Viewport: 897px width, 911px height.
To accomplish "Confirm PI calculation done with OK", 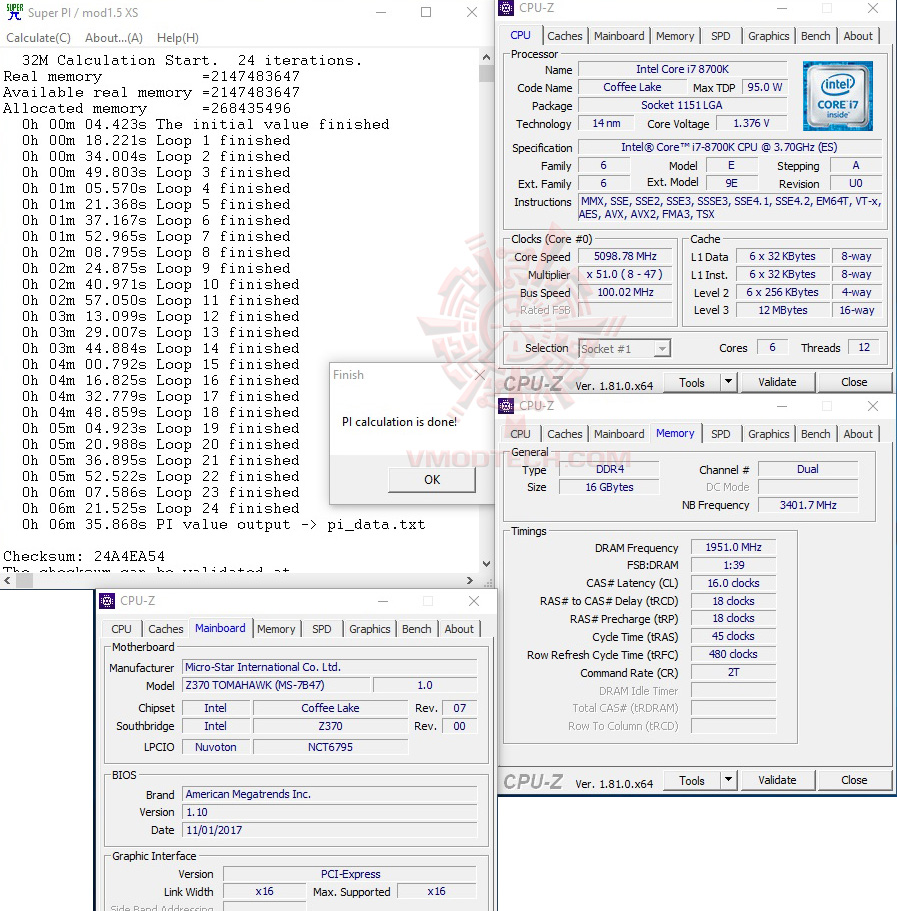I will tap(432, 479).
